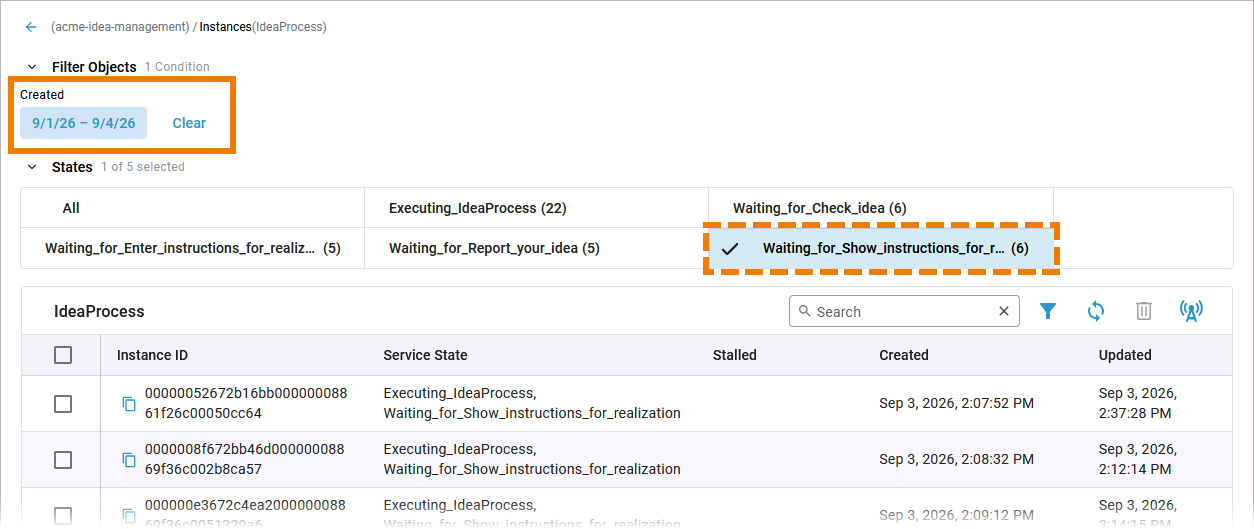Open the (acme-idea-management) breadcrumb
1254x529 pixels.
coord(120,27)
